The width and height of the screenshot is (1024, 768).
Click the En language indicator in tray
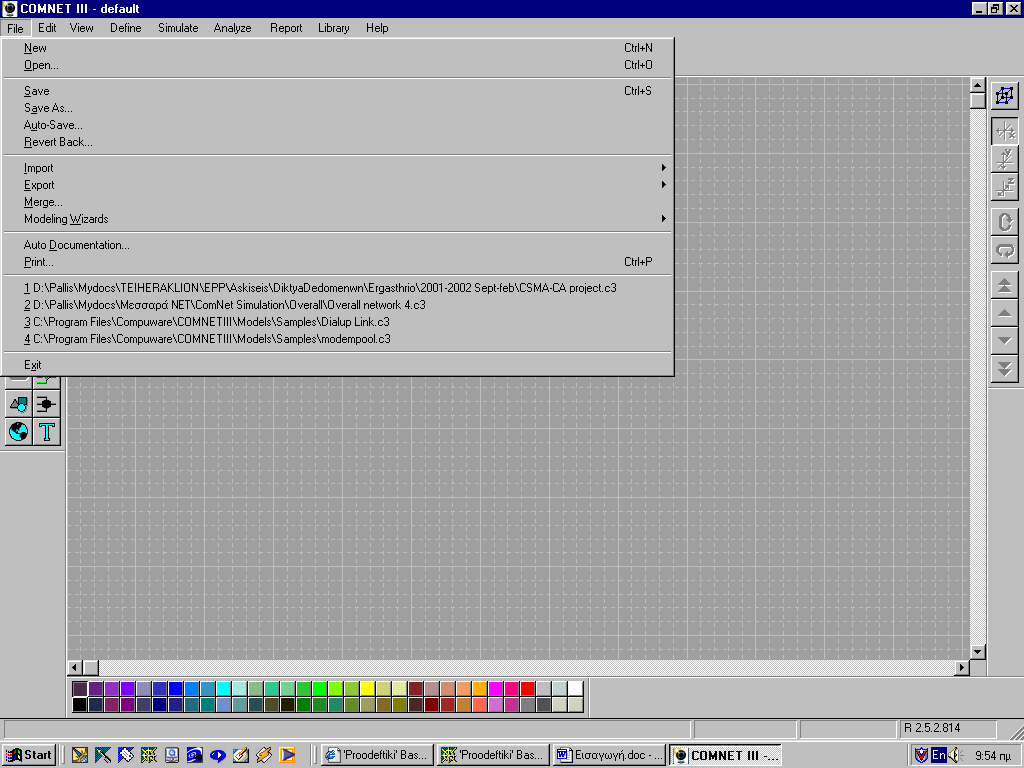938,755
